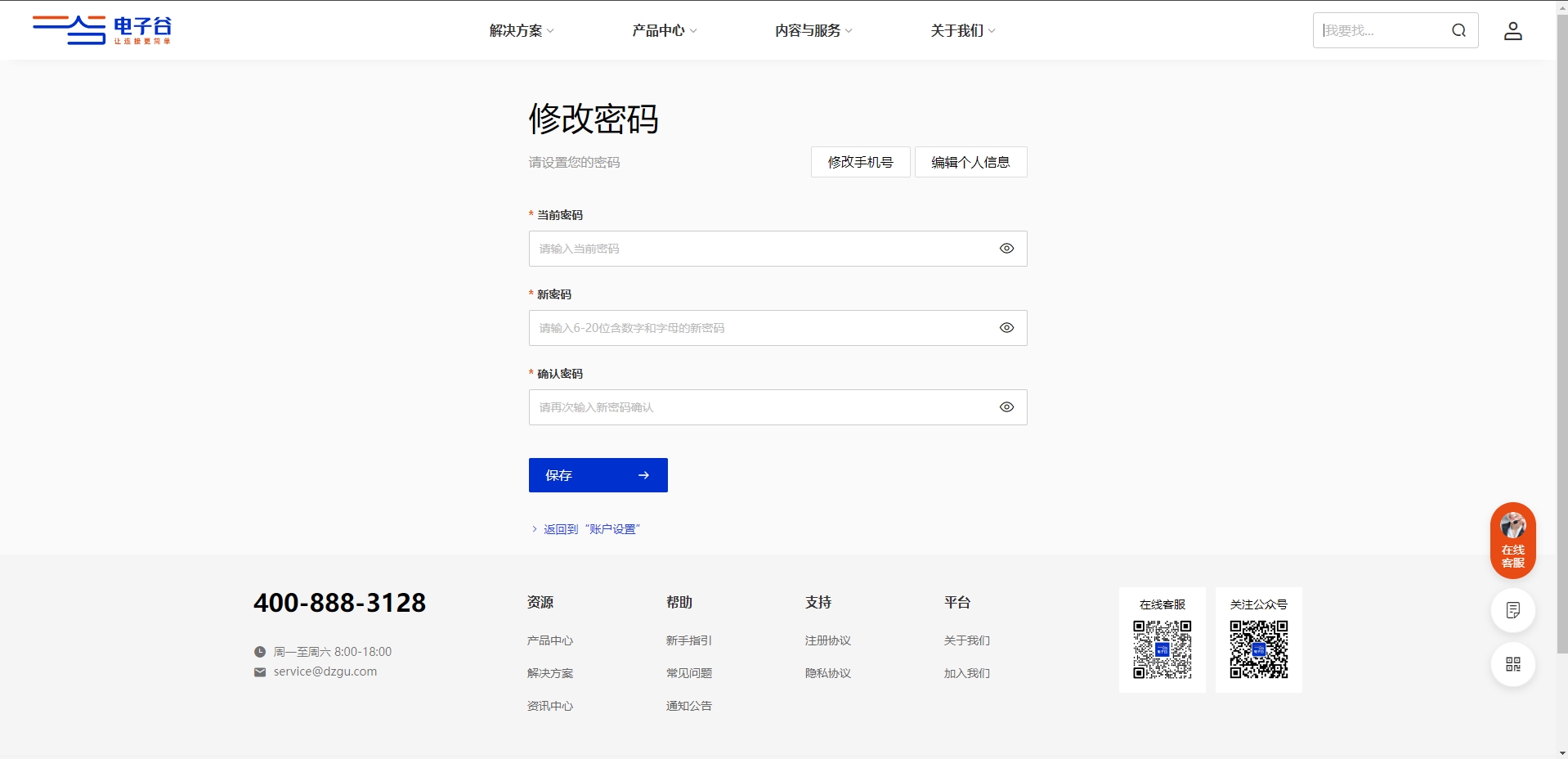
Task: Click the clock icon beside business hours
Action: point(260,652)
